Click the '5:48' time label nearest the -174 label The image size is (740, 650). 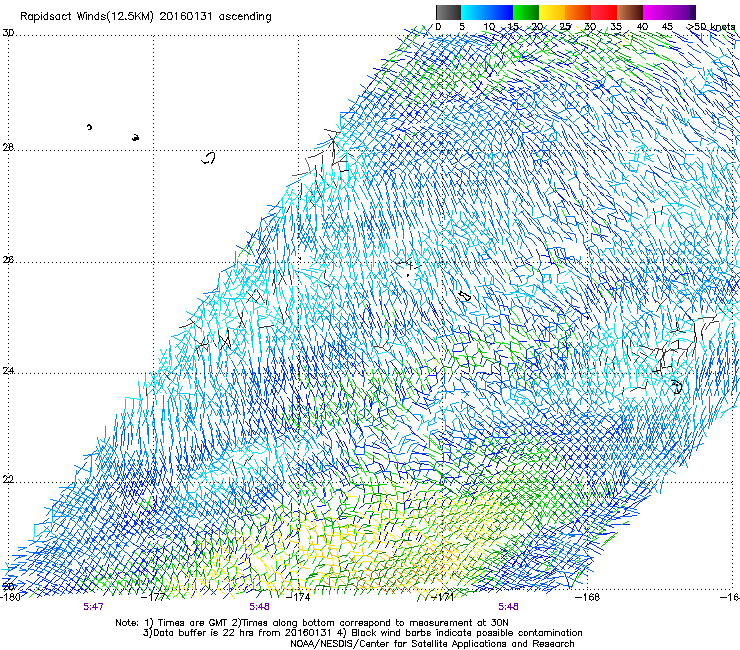click(x=260, y=607)
